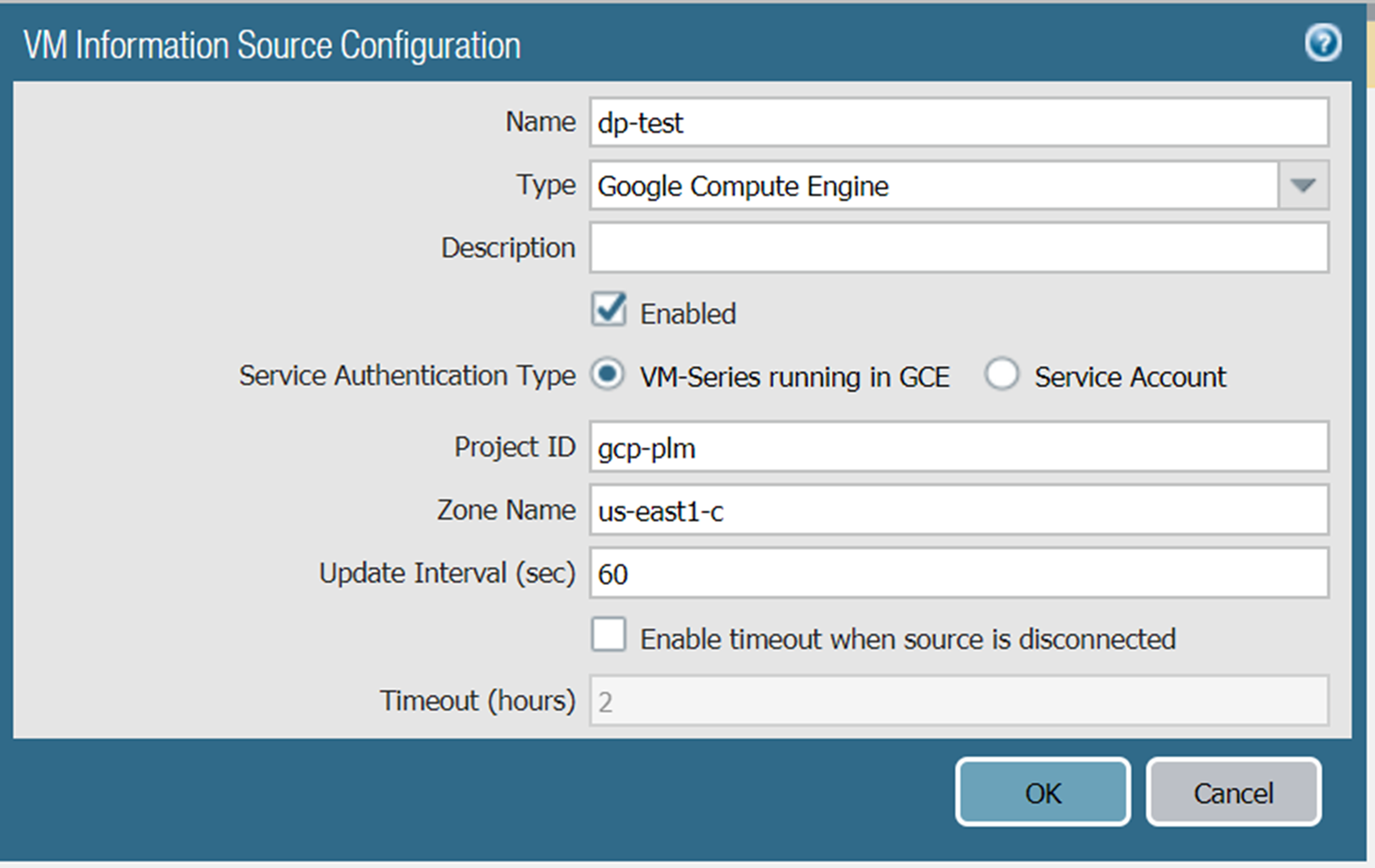Click the Zone Name input field

[958, 510]
